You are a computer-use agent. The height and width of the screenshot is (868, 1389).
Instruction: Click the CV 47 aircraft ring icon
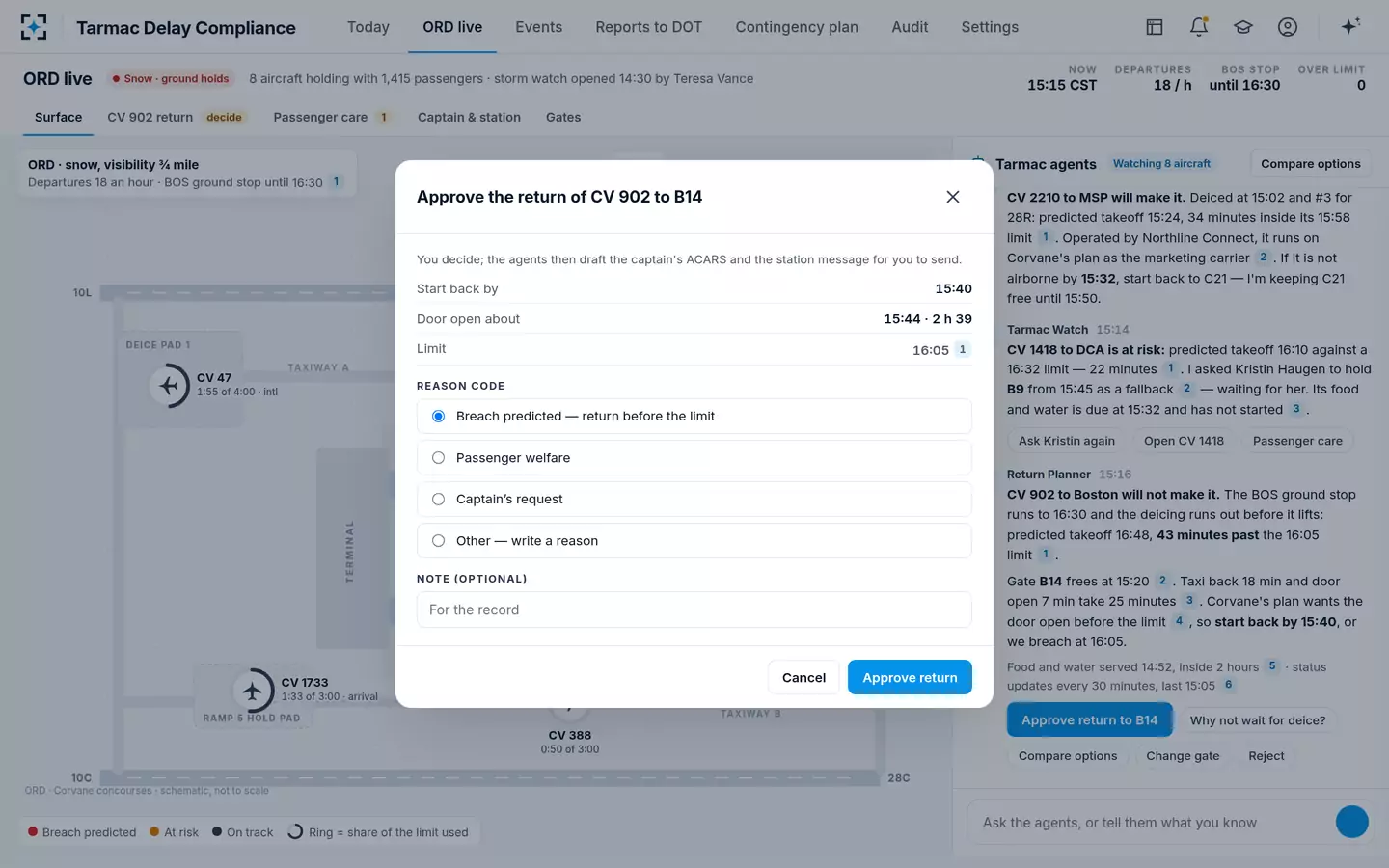[x=170, y=386]
